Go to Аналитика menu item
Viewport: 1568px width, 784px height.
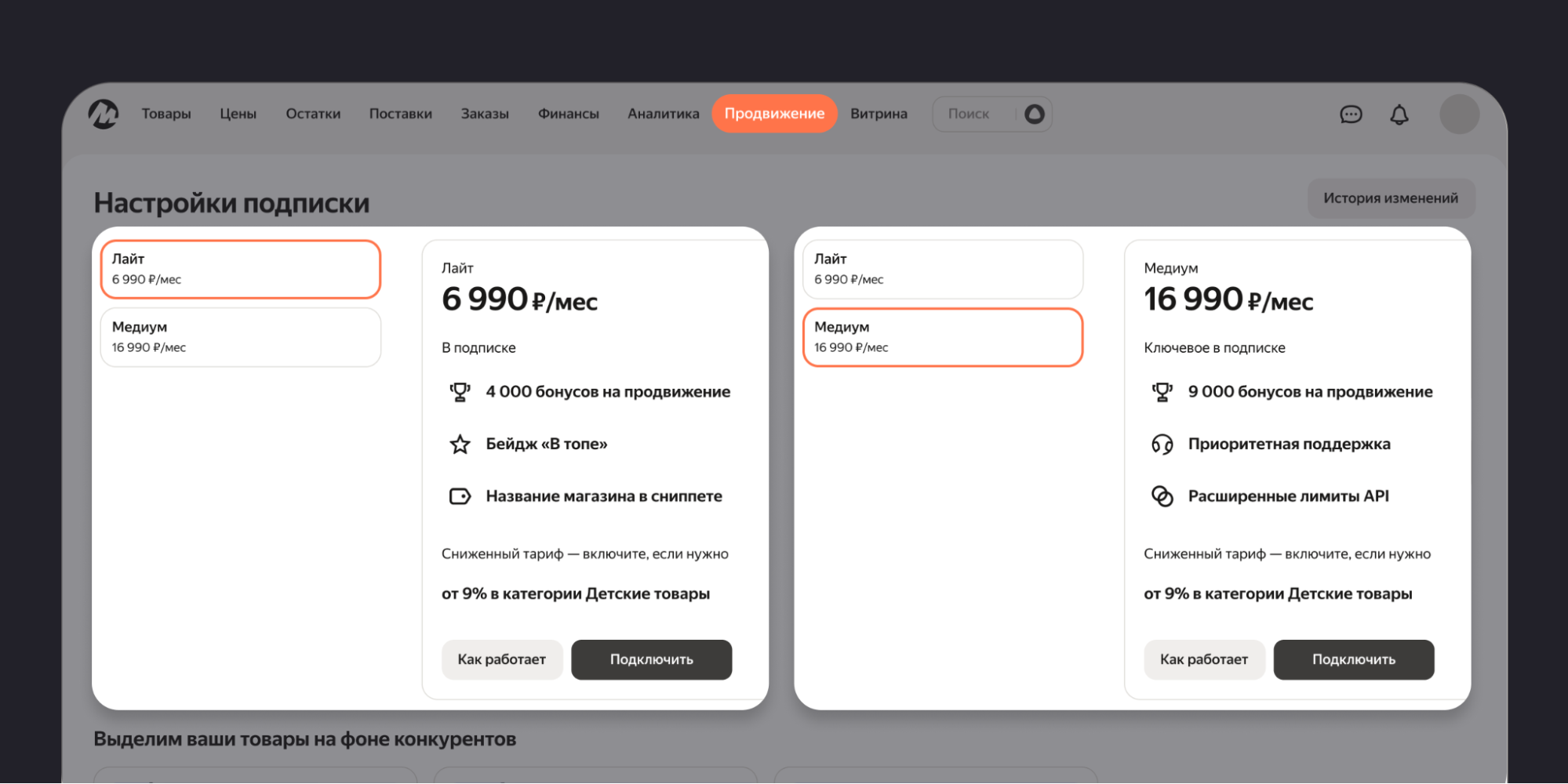tap(663, 114)
